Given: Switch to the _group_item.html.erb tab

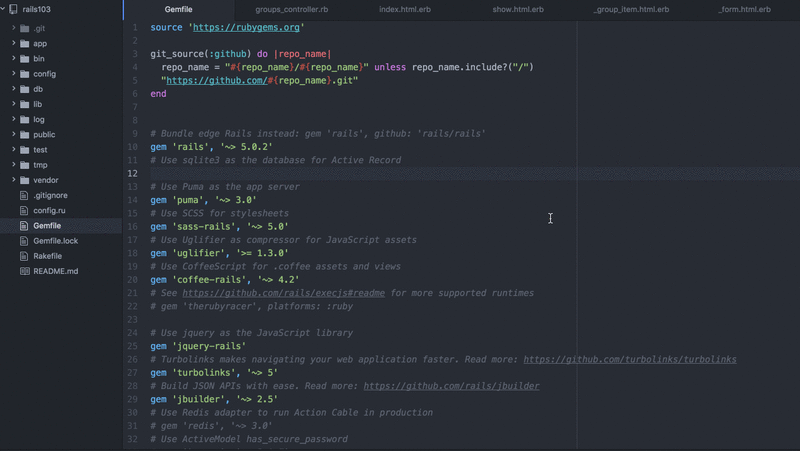Looking at the screenshot, I should (631, 9).
